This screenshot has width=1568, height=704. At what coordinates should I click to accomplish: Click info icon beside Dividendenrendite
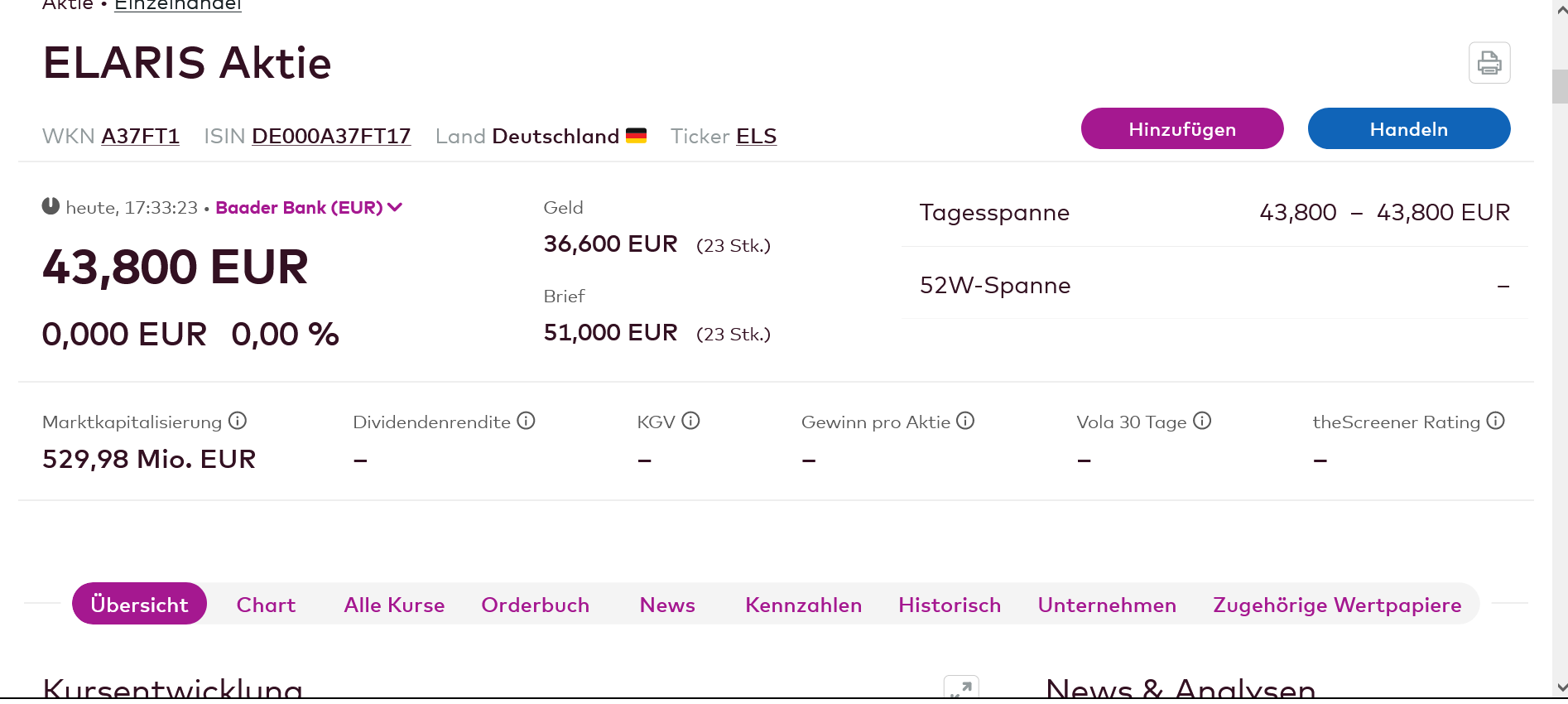pos(526,421)
